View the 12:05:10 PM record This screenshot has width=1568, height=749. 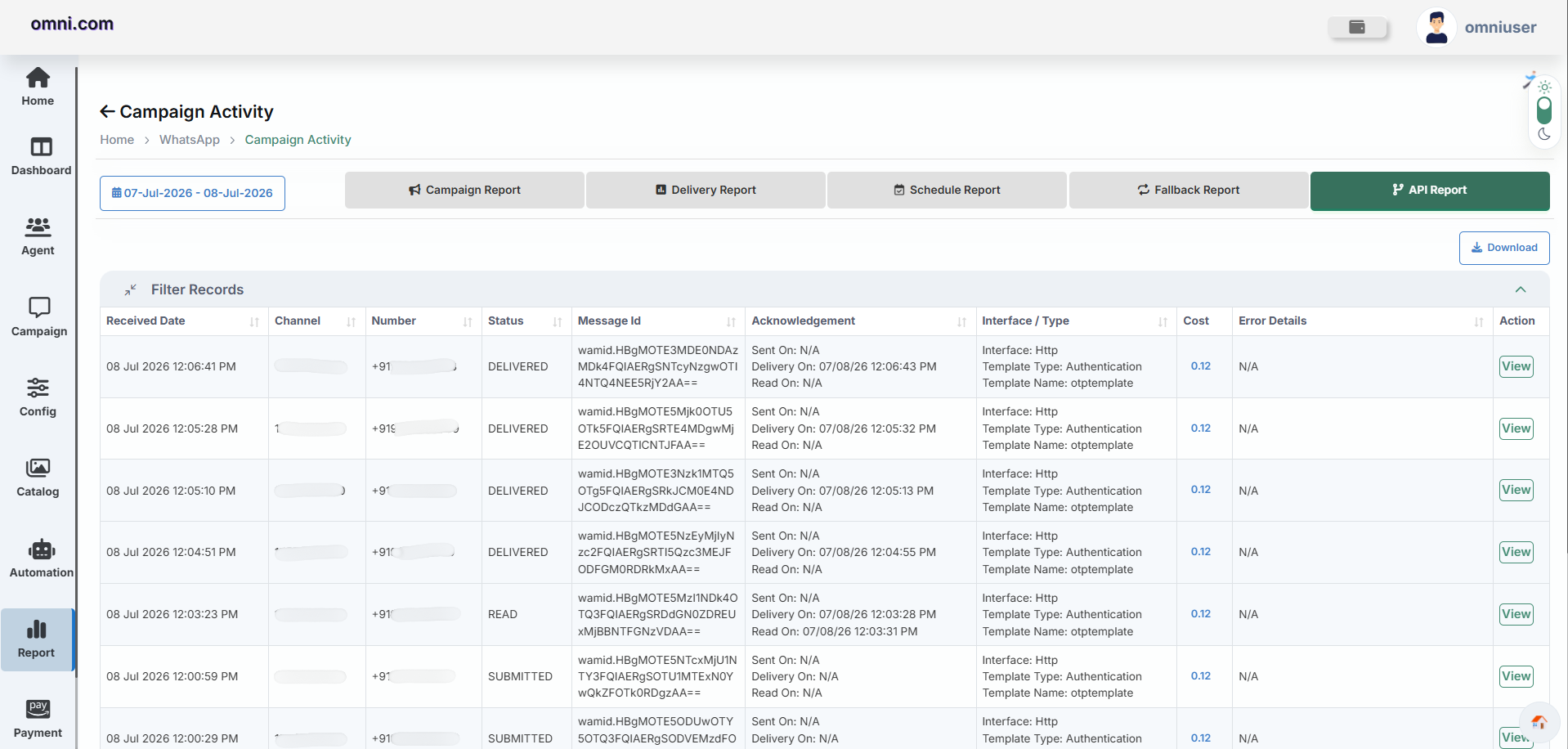coord(1516,490)
